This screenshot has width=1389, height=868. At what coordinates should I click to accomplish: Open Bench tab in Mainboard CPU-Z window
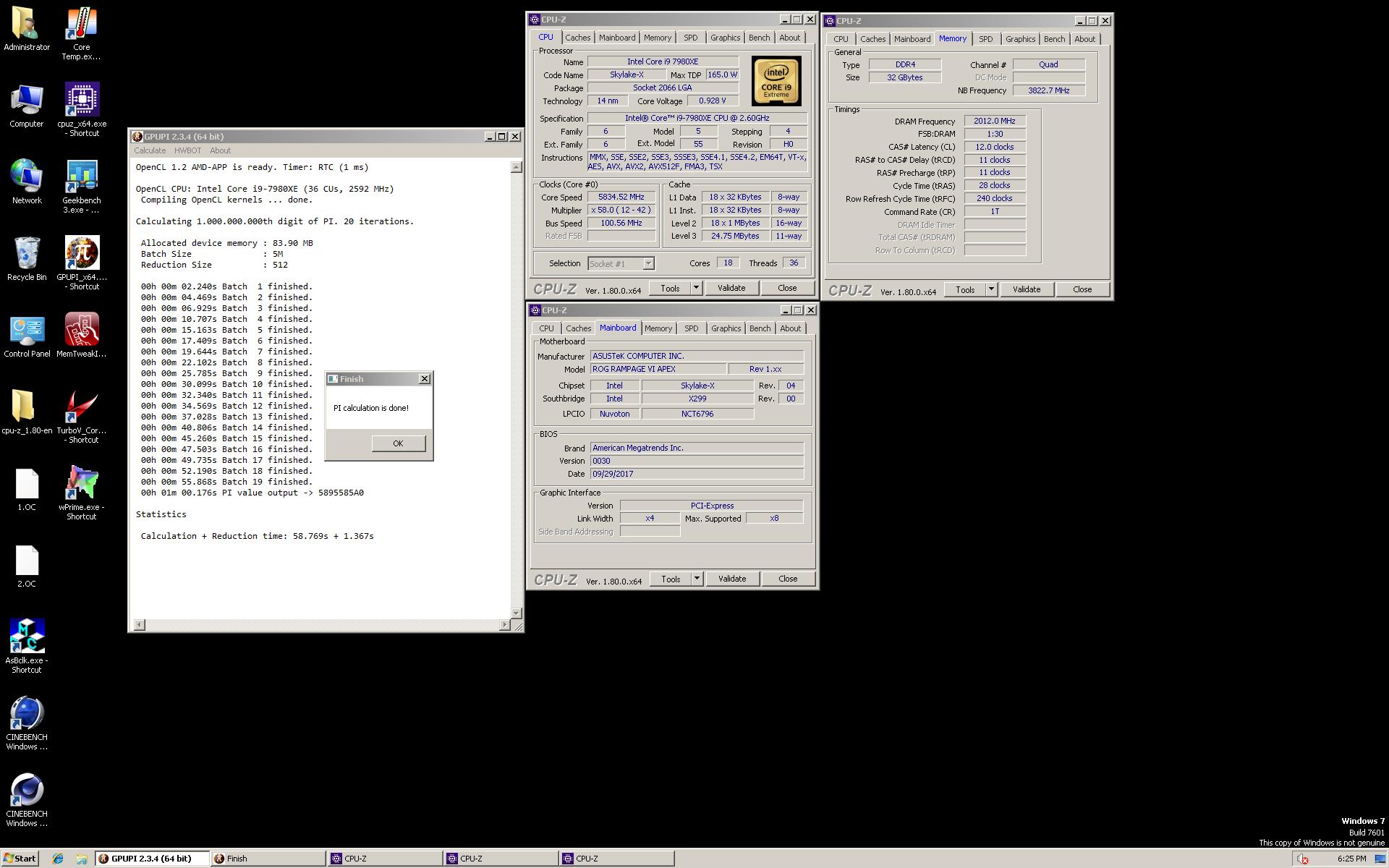click(760, 328)
